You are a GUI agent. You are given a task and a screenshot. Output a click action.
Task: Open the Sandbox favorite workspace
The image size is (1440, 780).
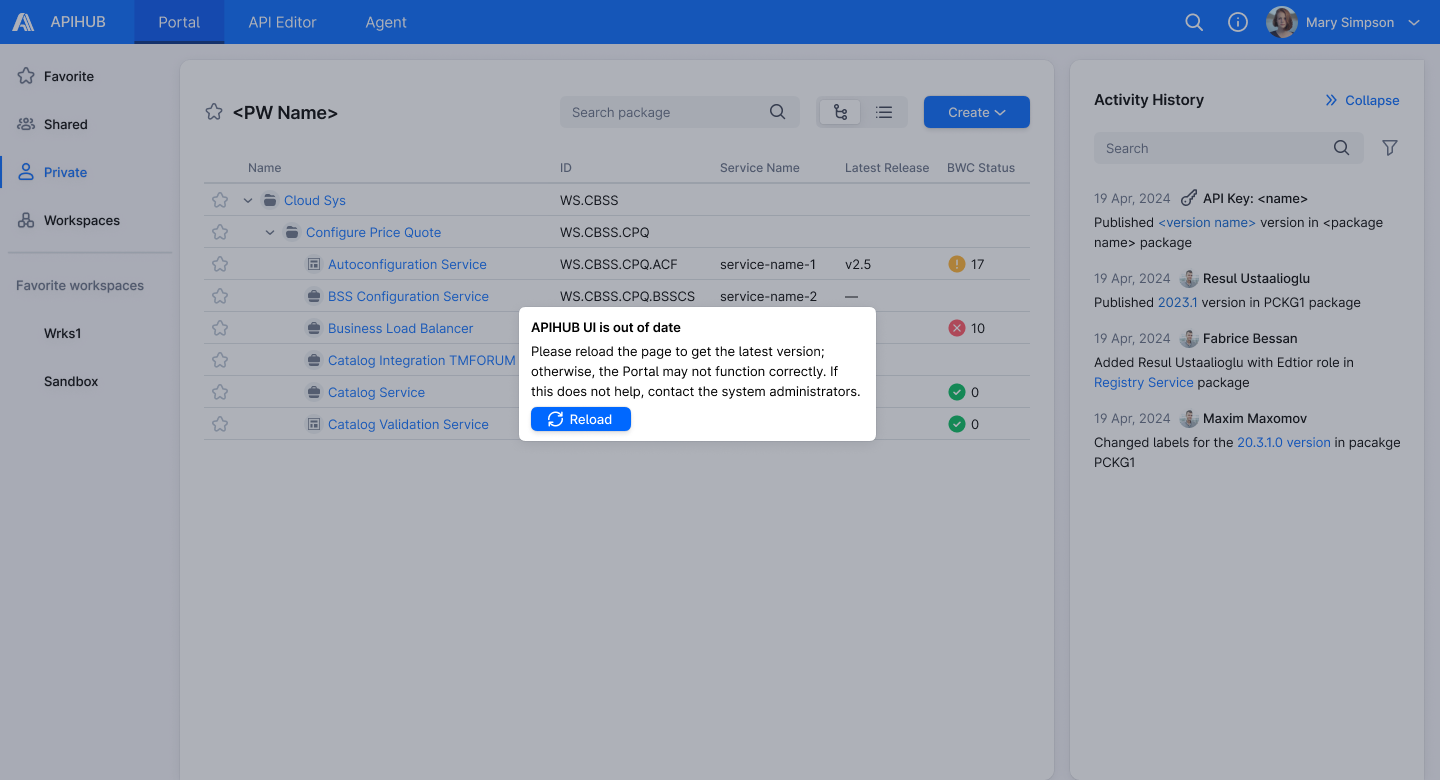[71, 381]
